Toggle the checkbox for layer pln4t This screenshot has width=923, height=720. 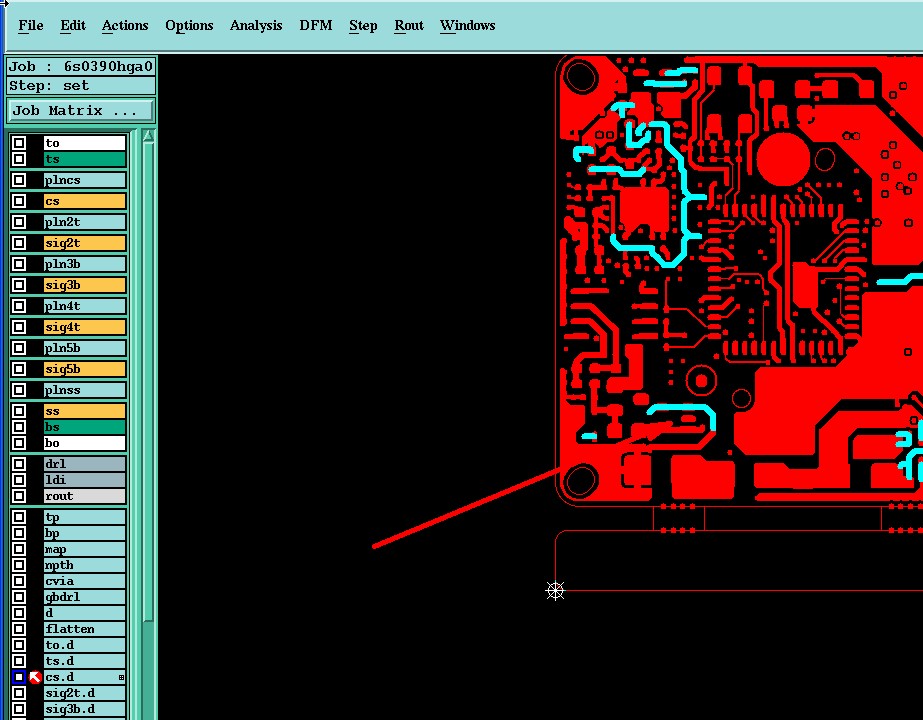coord(19,306)
